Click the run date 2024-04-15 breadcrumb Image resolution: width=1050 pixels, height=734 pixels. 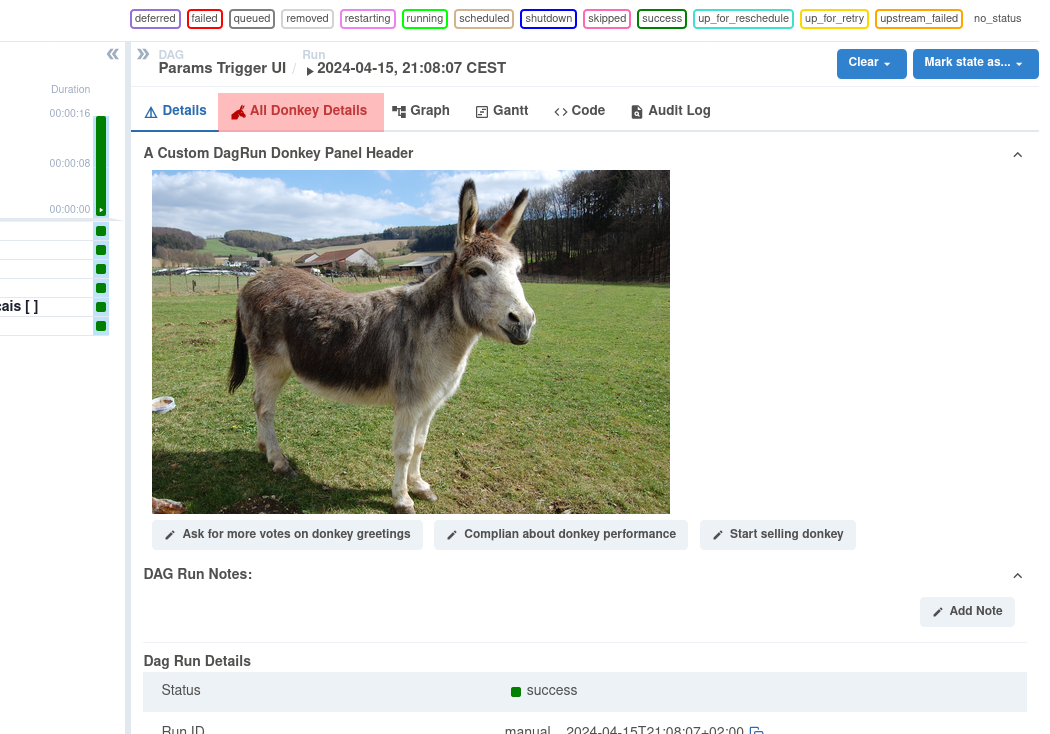[x=411, y=68]
